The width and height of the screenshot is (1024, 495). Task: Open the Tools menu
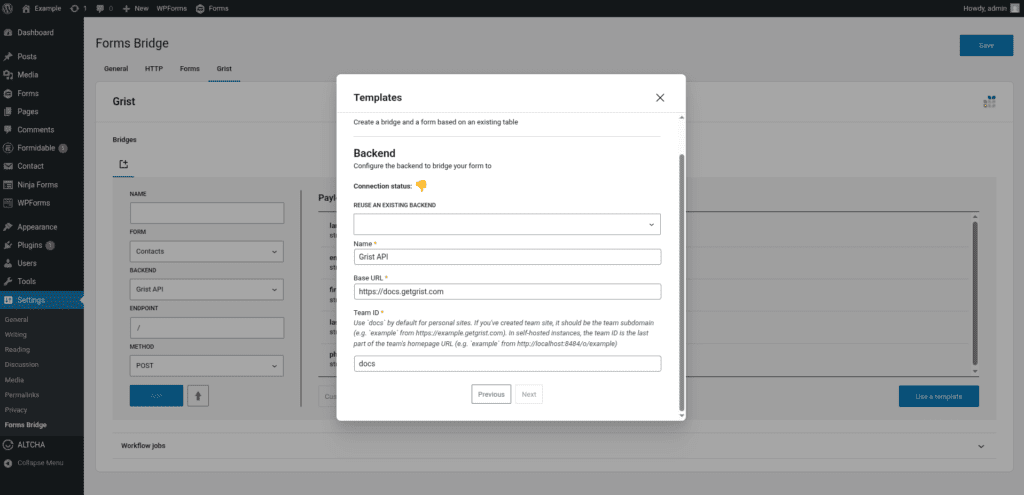pyautogui.click(x=42, y=281)
